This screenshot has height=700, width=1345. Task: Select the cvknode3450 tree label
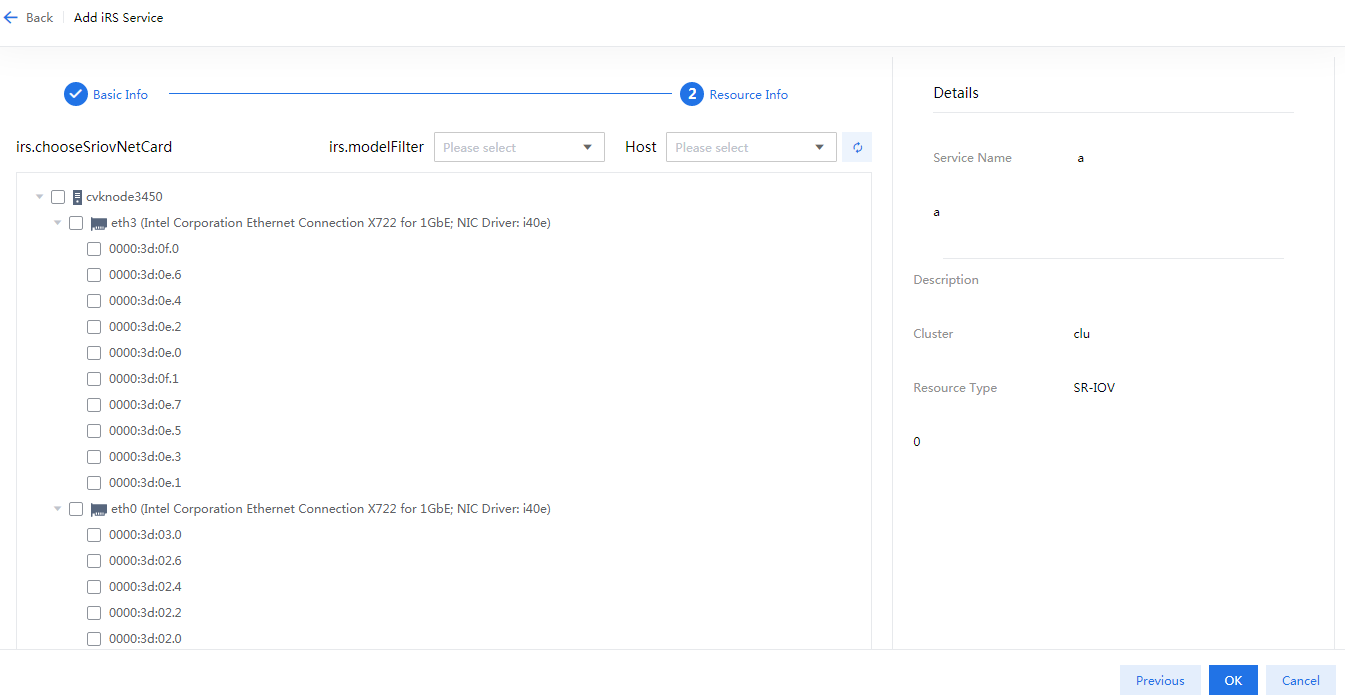click(x=124, y=197)
